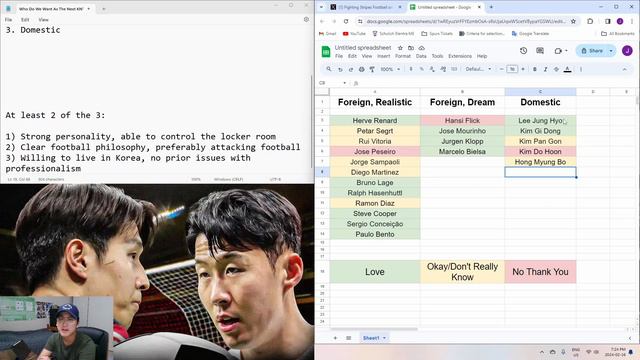Open the Google Translate bookmark
Image resolution: width=640 pixels, height=360 pixels.
click(x=530, y=34)
